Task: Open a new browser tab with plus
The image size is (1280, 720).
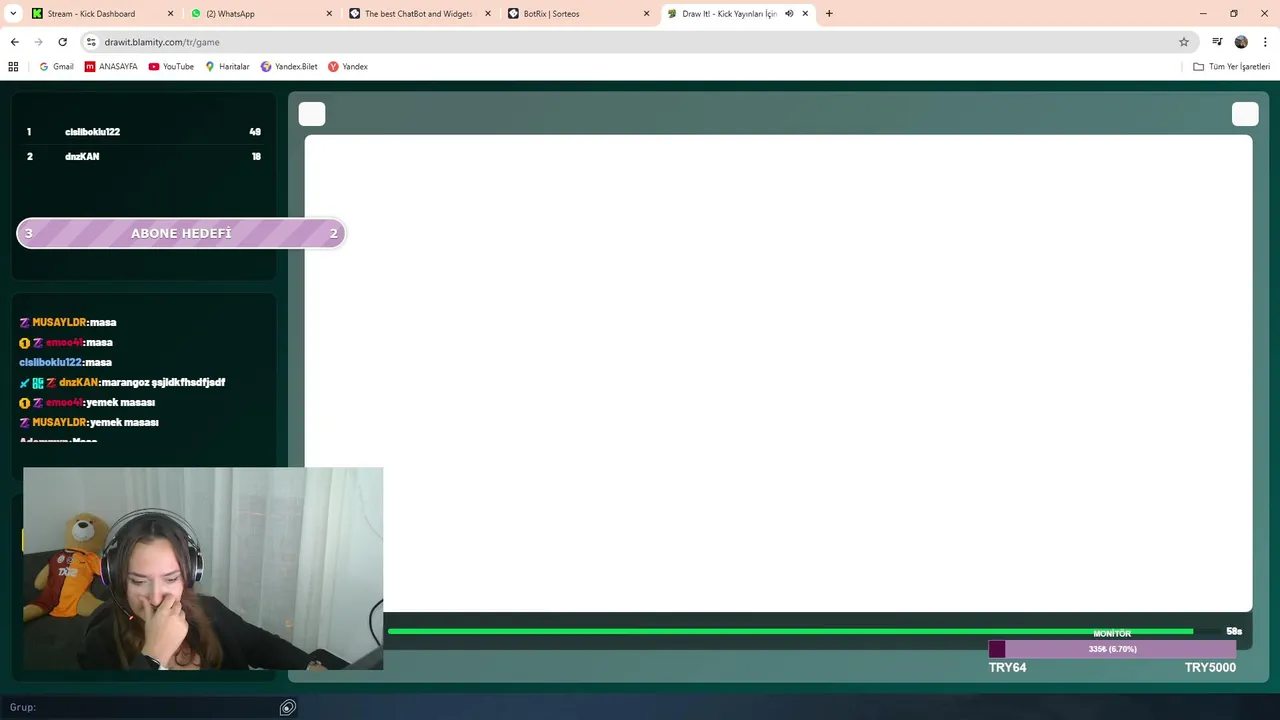Action: click(x=829, y=14)
